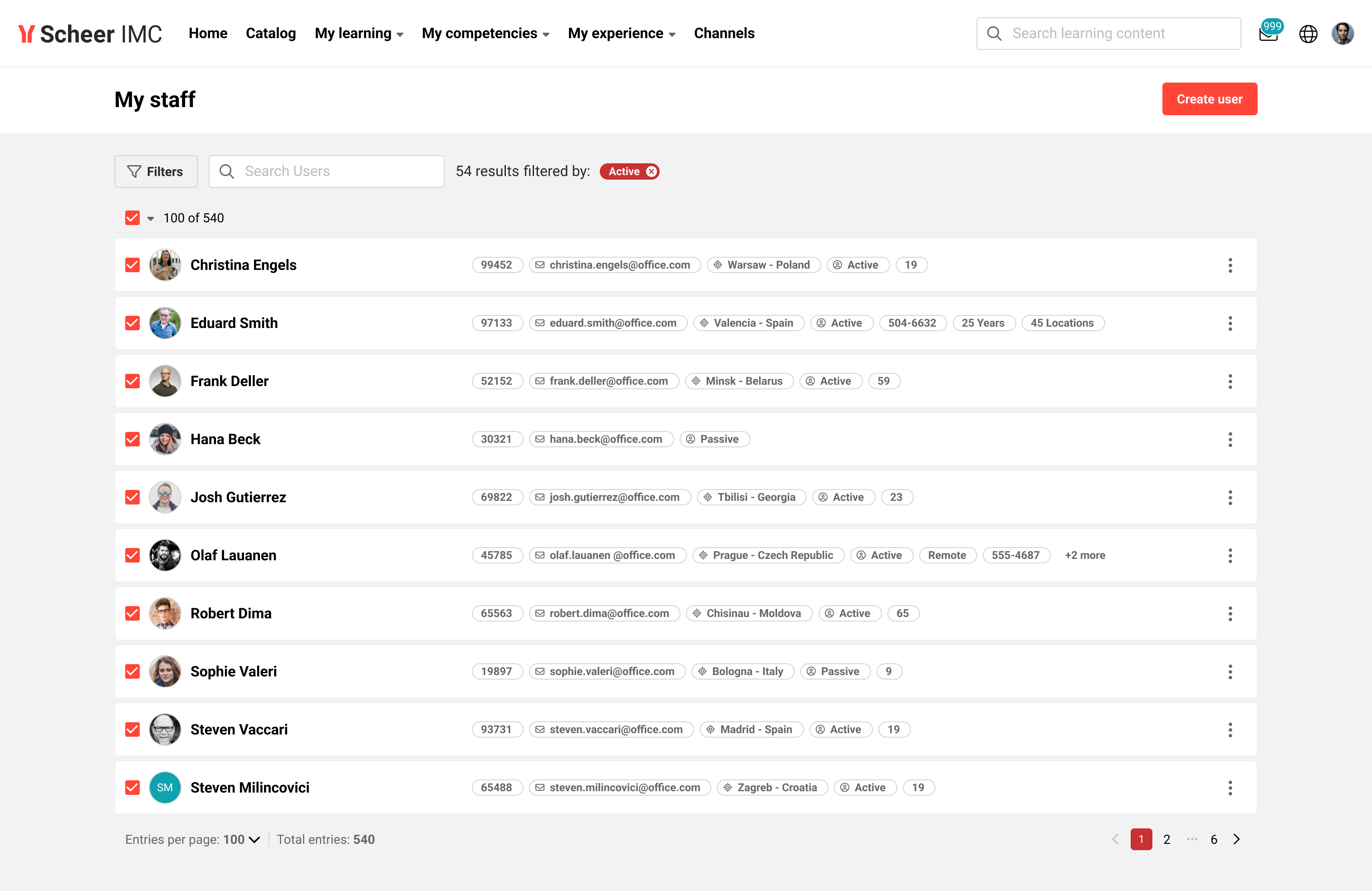Open the user profile avatar menu
This screenshot has width=1372, height=891.
coord(1343,33)
